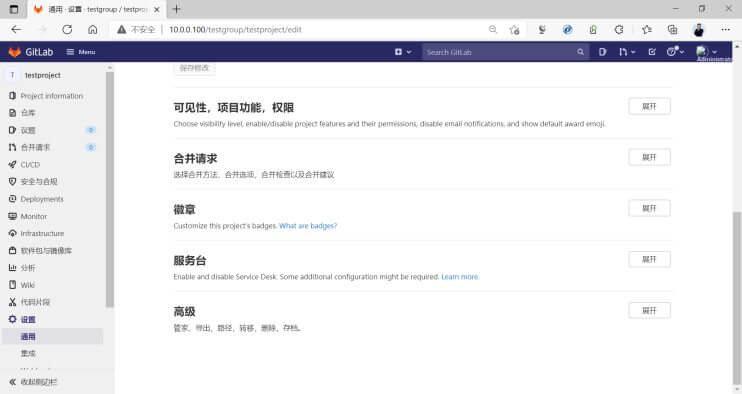Open Project information in sidebar
Screen dimensions: 742x394
(x=52, y=96)
